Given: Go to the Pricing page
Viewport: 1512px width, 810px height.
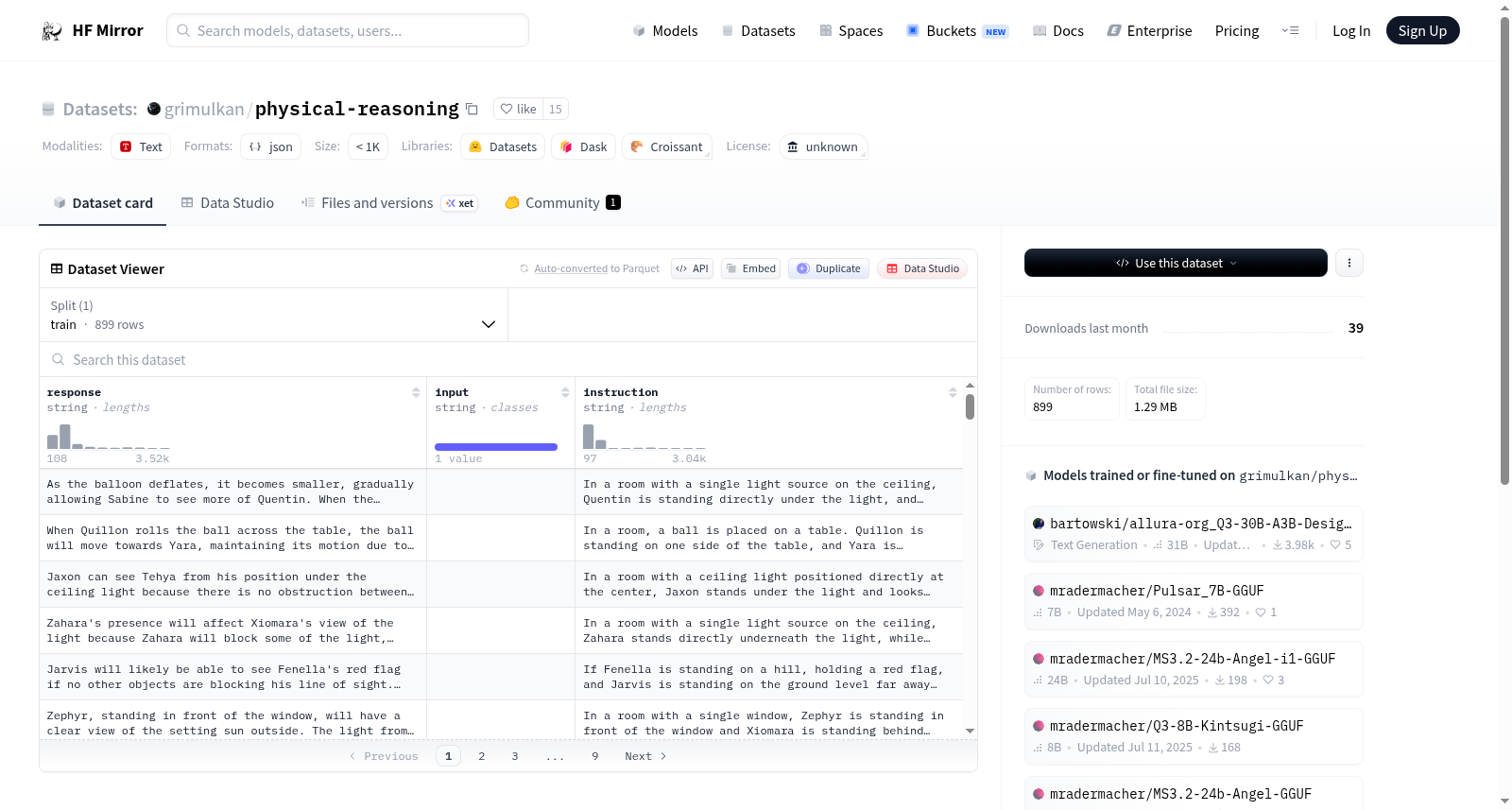Looking at the screenshot, I should (1237, 31).
